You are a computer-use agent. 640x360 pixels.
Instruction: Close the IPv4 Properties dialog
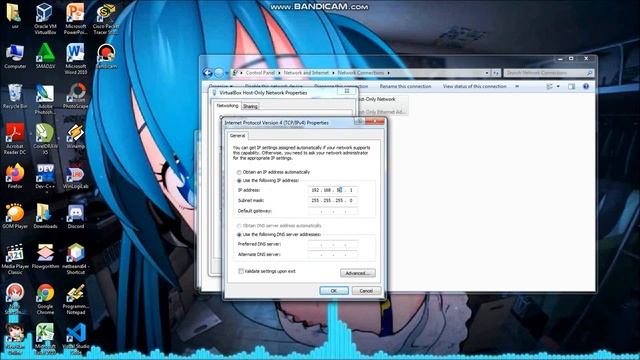(375, 122)
